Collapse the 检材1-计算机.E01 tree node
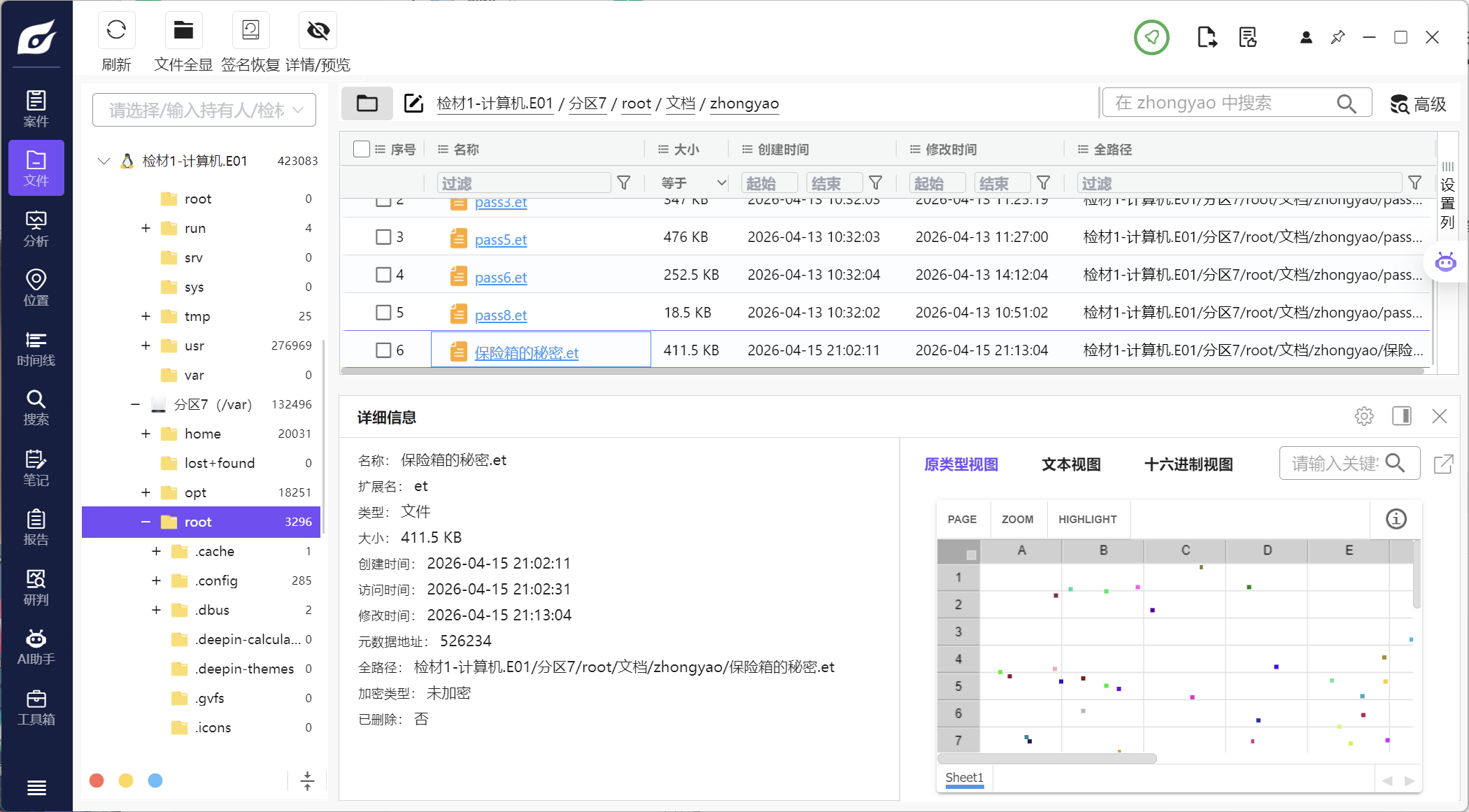This screenshot has width=1469, height=812. [x=104, y=161]
